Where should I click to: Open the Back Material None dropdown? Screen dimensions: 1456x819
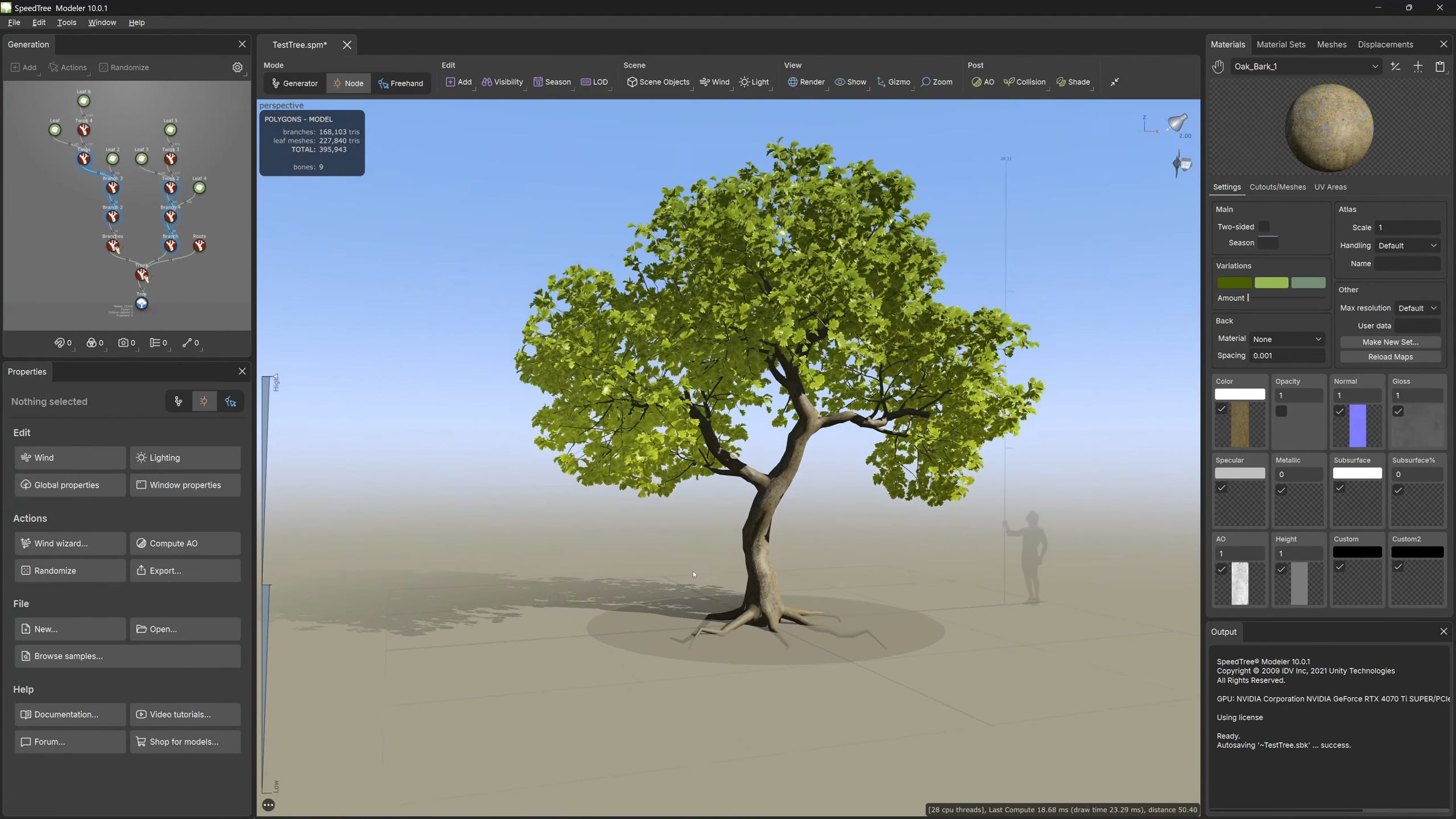(x=1287, y=339)
